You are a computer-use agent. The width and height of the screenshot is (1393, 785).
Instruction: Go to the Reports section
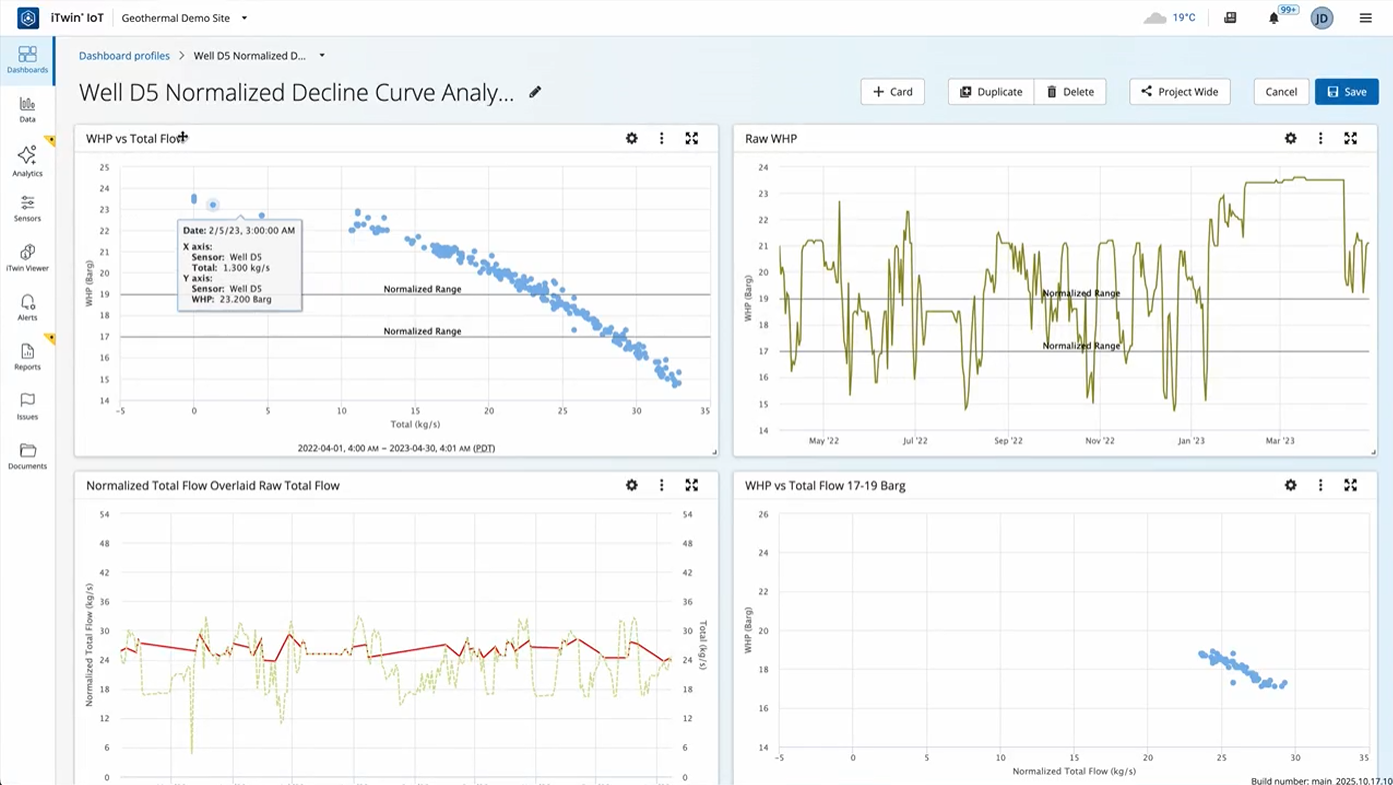click(x=27, y=356)
